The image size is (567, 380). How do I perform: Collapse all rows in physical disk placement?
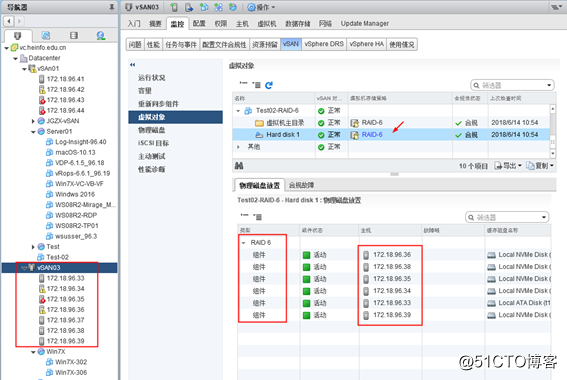(x=244, y=216)
